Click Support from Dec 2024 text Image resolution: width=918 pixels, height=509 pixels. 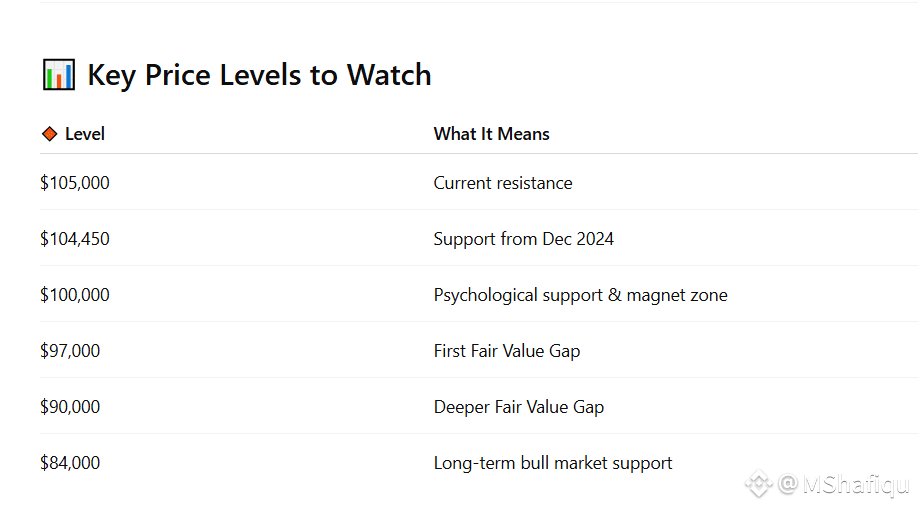[524, 239]
